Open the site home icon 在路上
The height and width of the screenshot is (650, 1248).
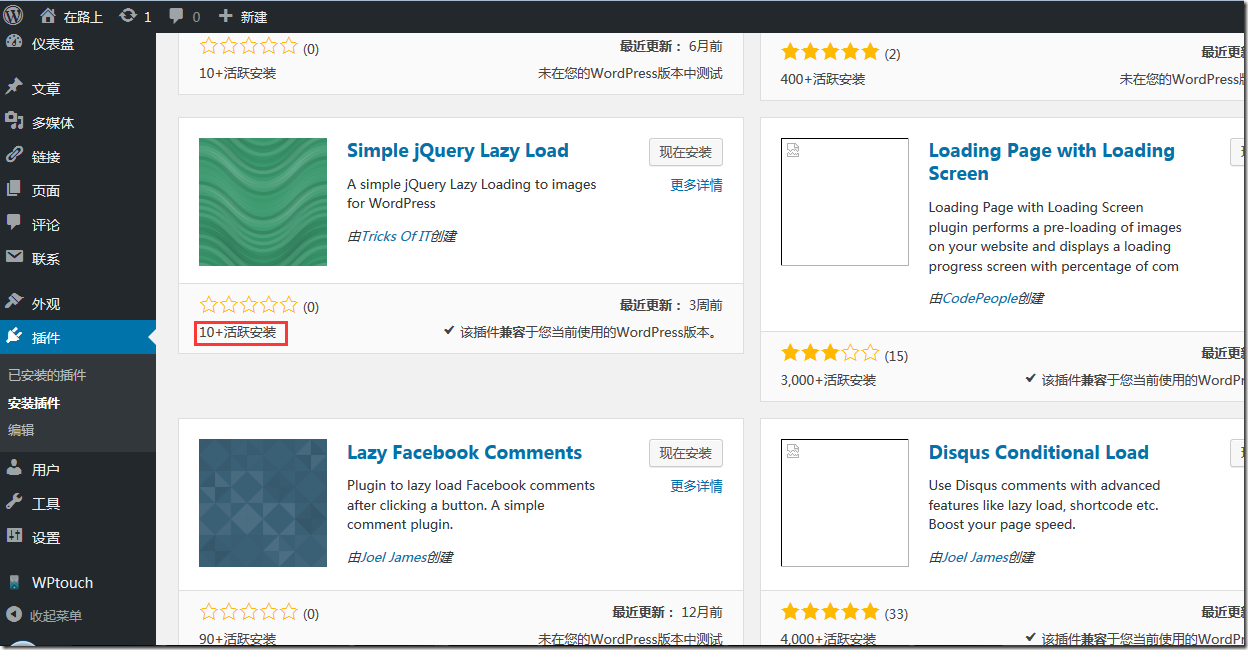(48, 16)
